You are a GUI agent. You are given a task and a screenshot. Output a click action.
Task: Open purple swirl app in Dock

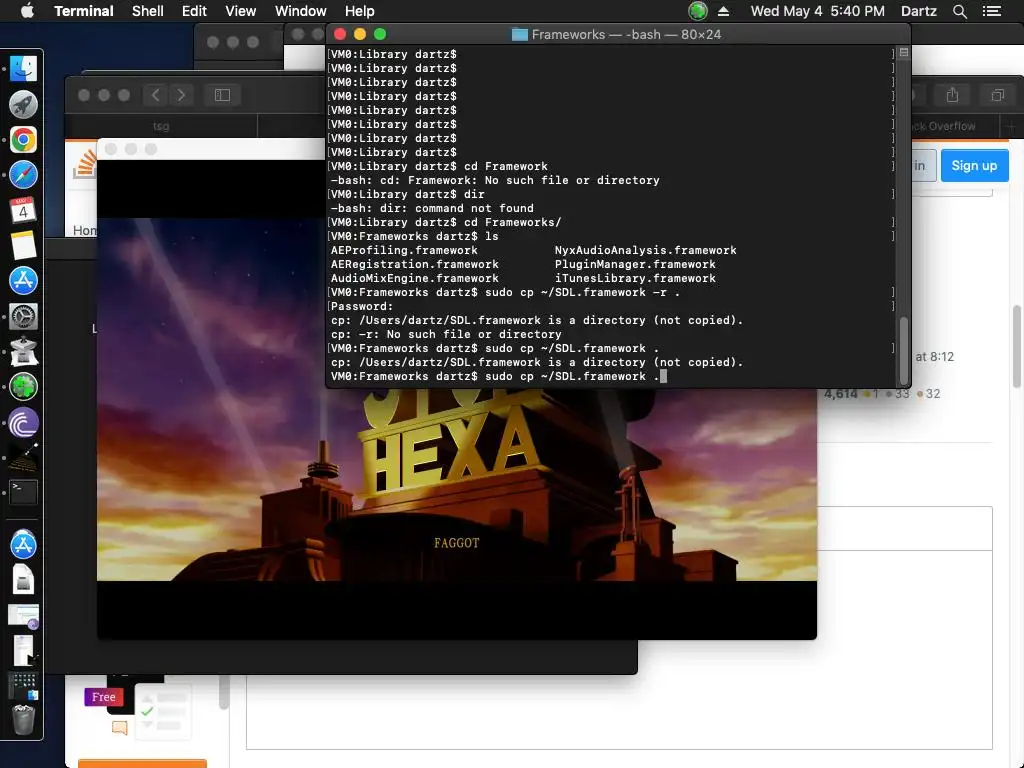23,423
